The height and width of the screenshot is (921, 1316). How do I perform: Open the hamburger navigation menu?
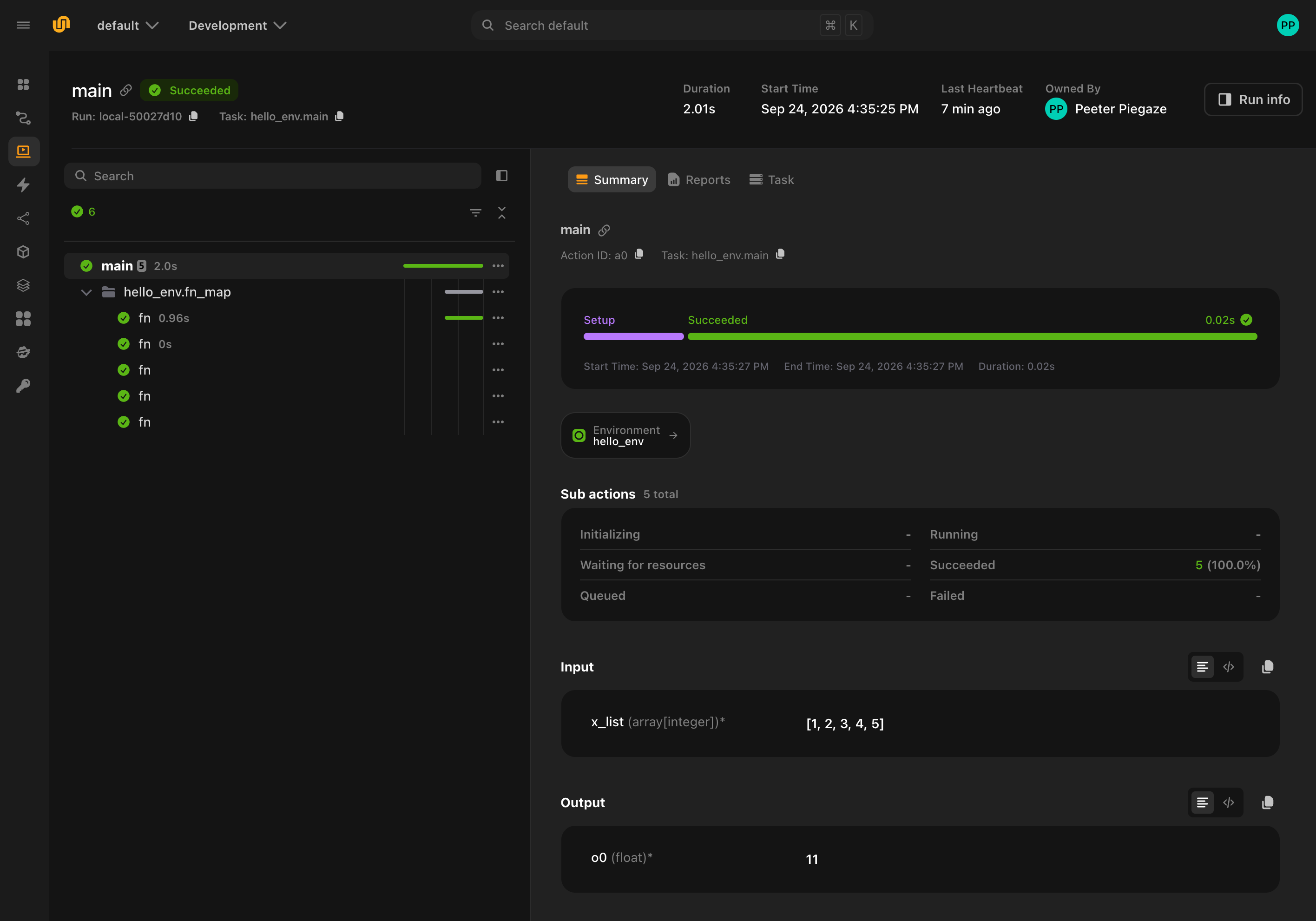coord(23,25)
